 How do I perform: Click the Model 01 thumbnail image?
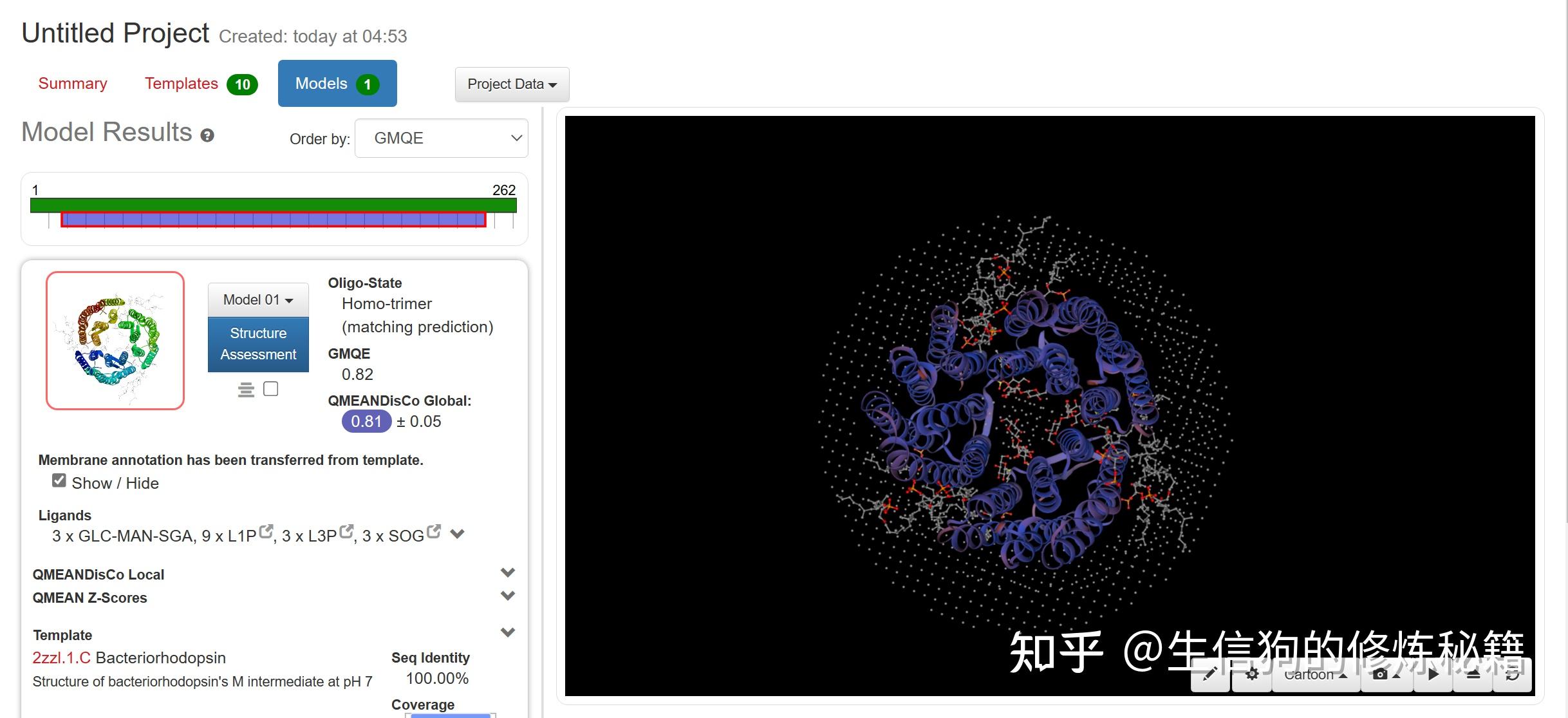115,341
